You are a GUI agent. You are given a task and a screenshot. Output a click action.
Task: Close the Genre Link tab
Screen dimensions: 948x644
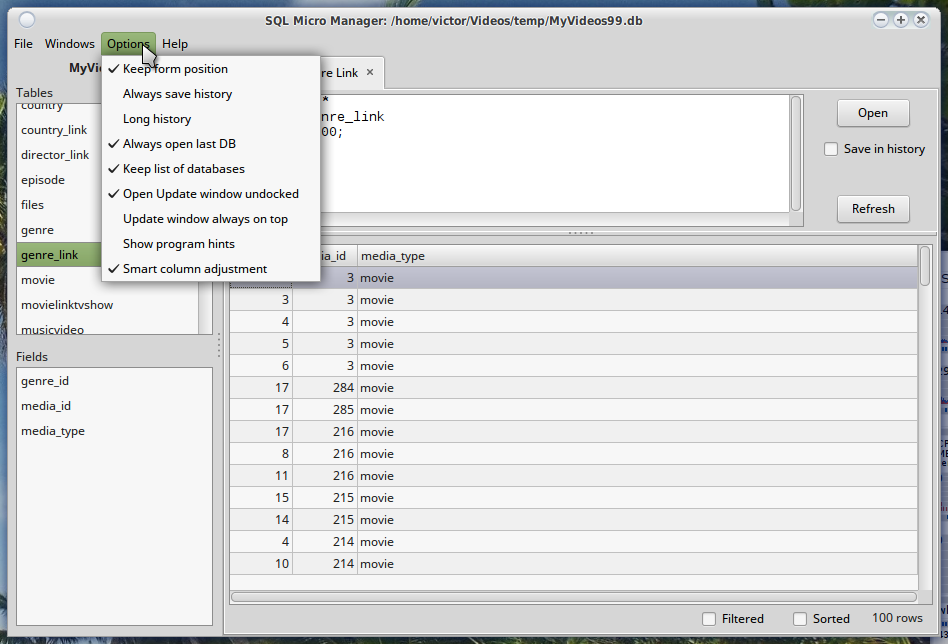coord(369,72)
